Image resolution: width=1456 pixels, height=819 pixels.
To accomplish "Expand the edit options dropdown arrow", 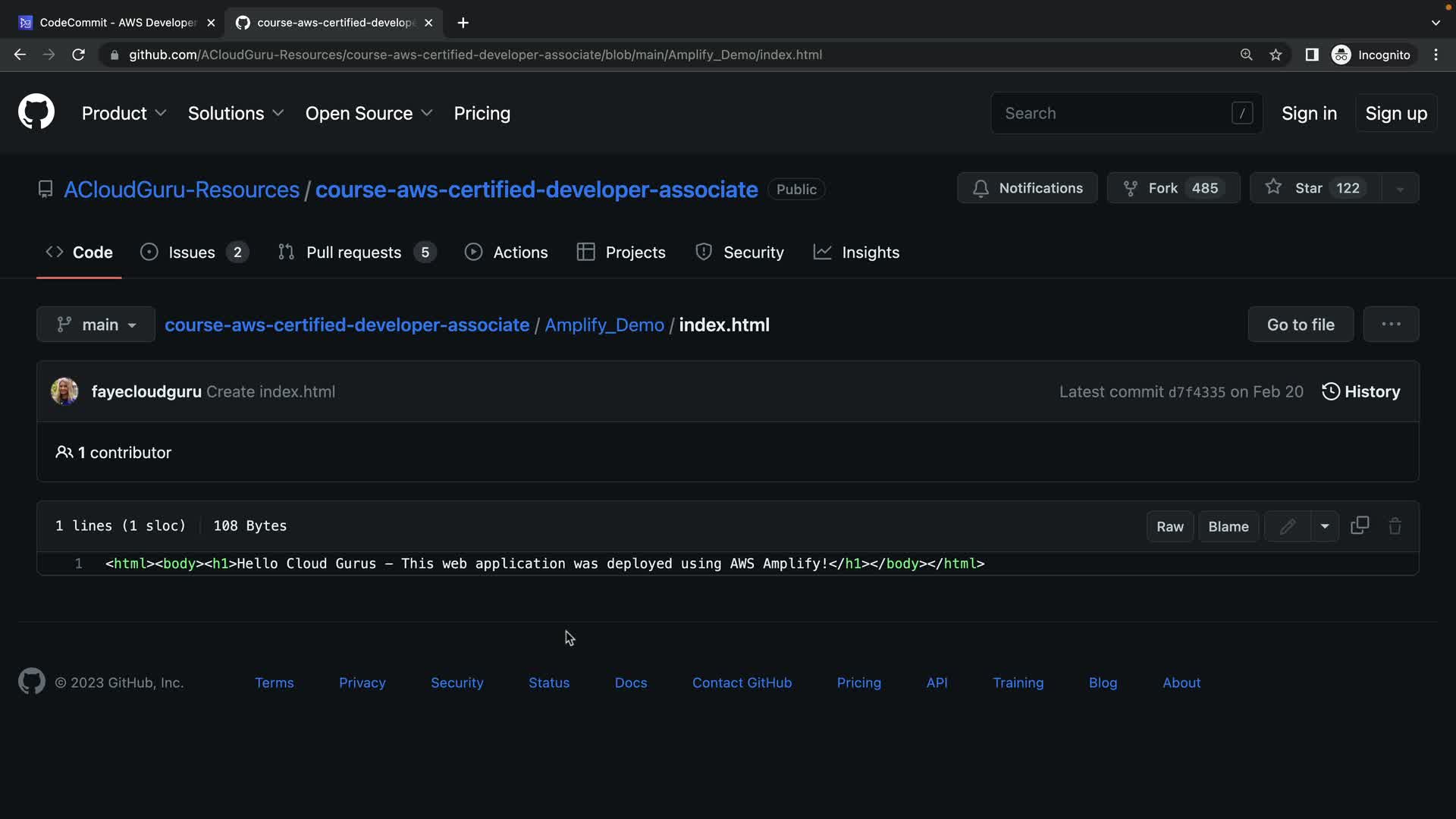I will pos(1324,526).
